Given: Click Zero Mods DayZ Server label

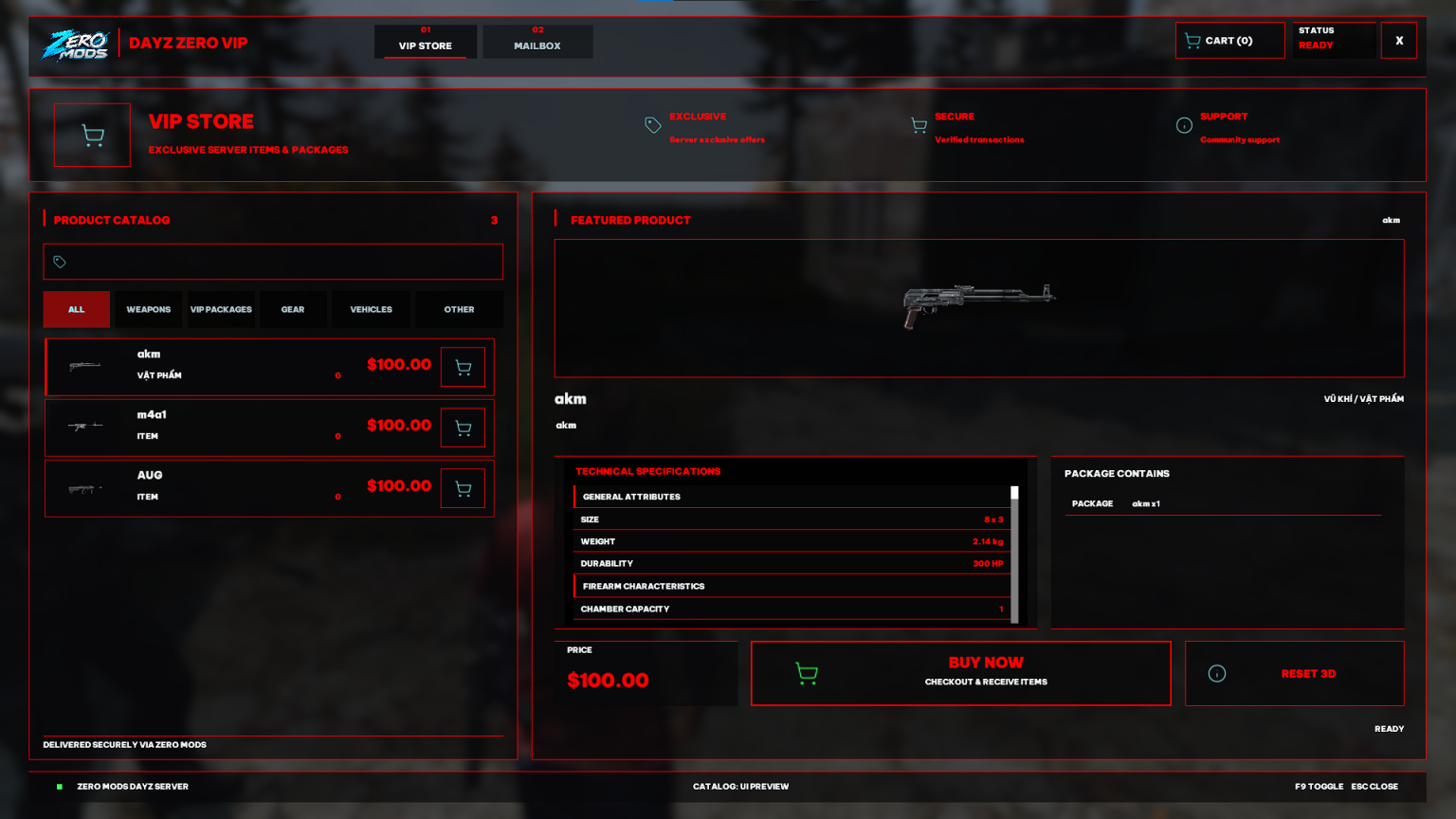Looking at the screenshot, I should tap(133, 787).
